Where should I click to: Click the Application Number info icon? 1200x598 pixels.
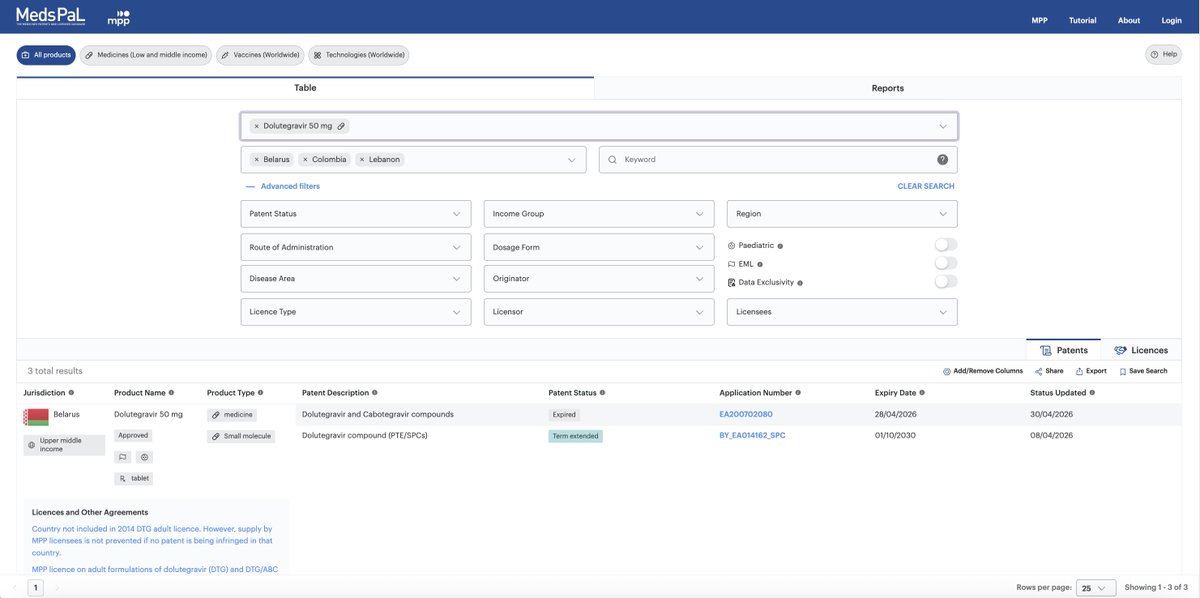tap(797, 393)
